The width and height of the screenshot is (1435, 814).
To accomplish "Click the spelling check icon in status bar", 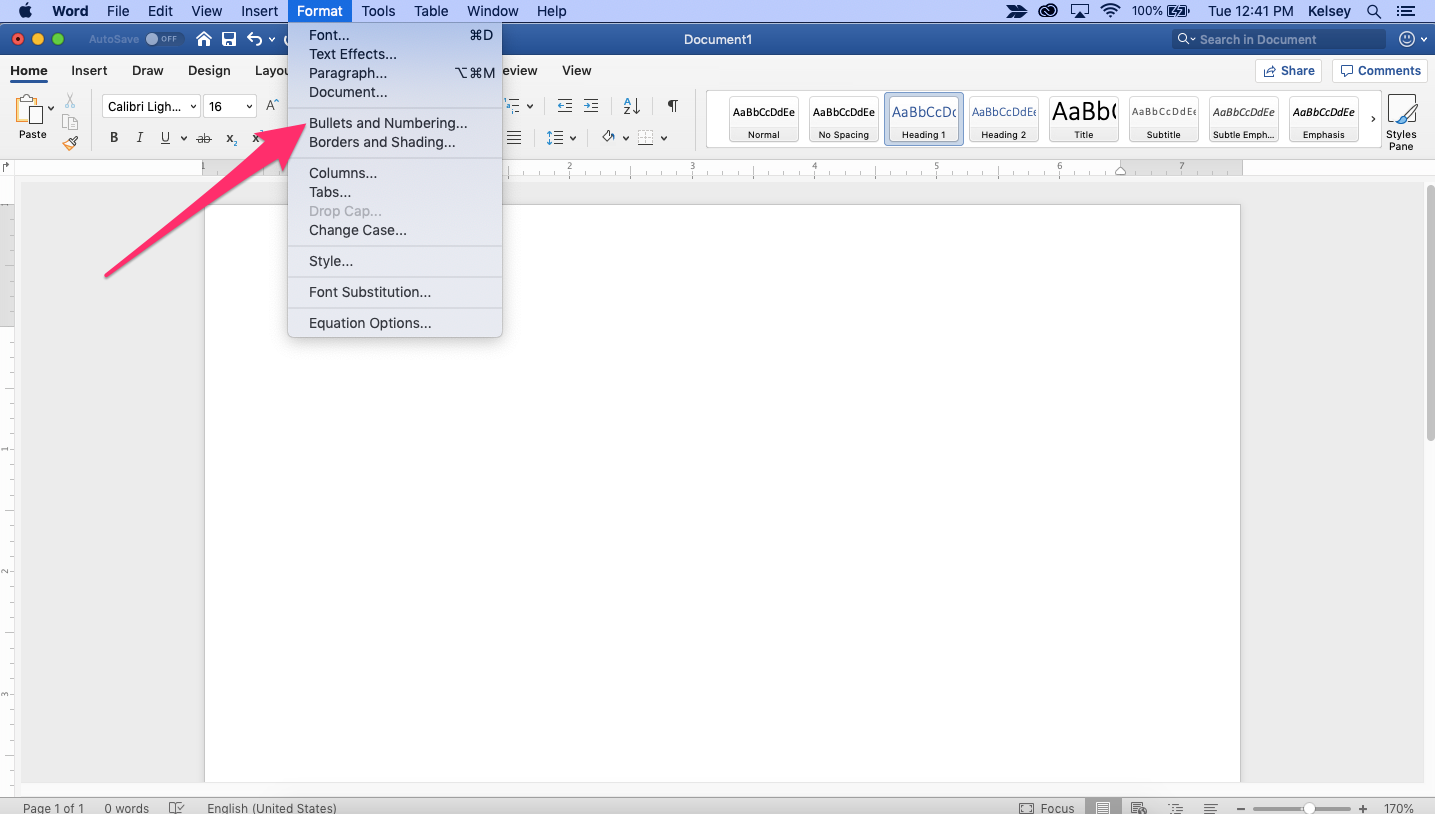I will (x=177, y=808).
